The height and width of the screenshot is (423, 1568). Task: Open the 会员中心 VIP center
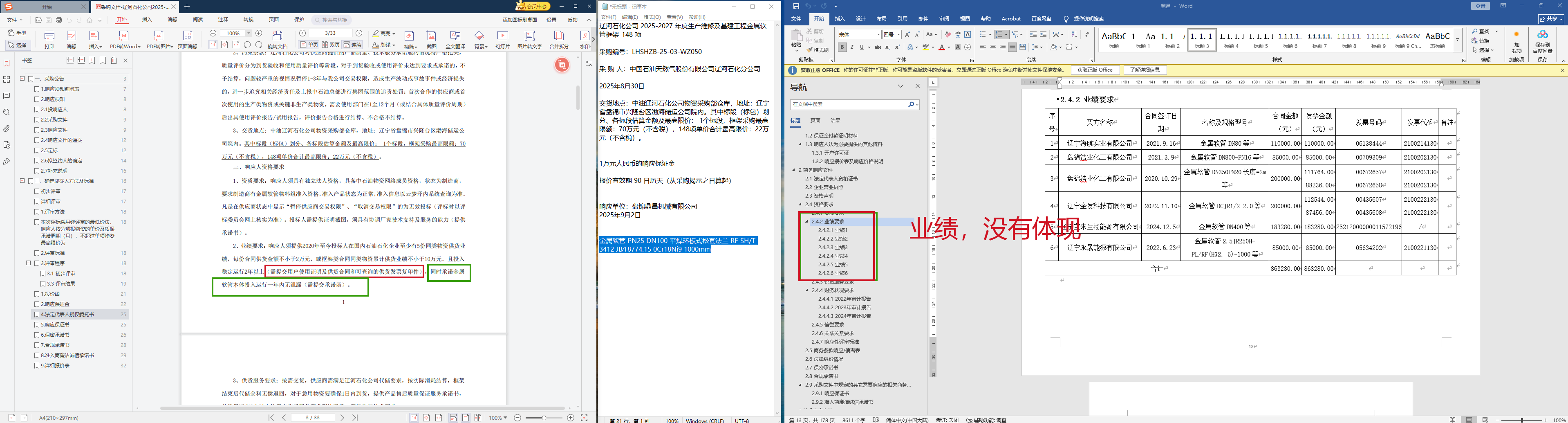[x=533, y=6]
